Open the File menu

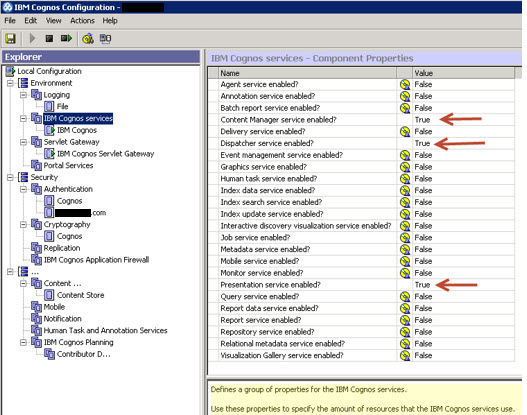tap(10, 20)
